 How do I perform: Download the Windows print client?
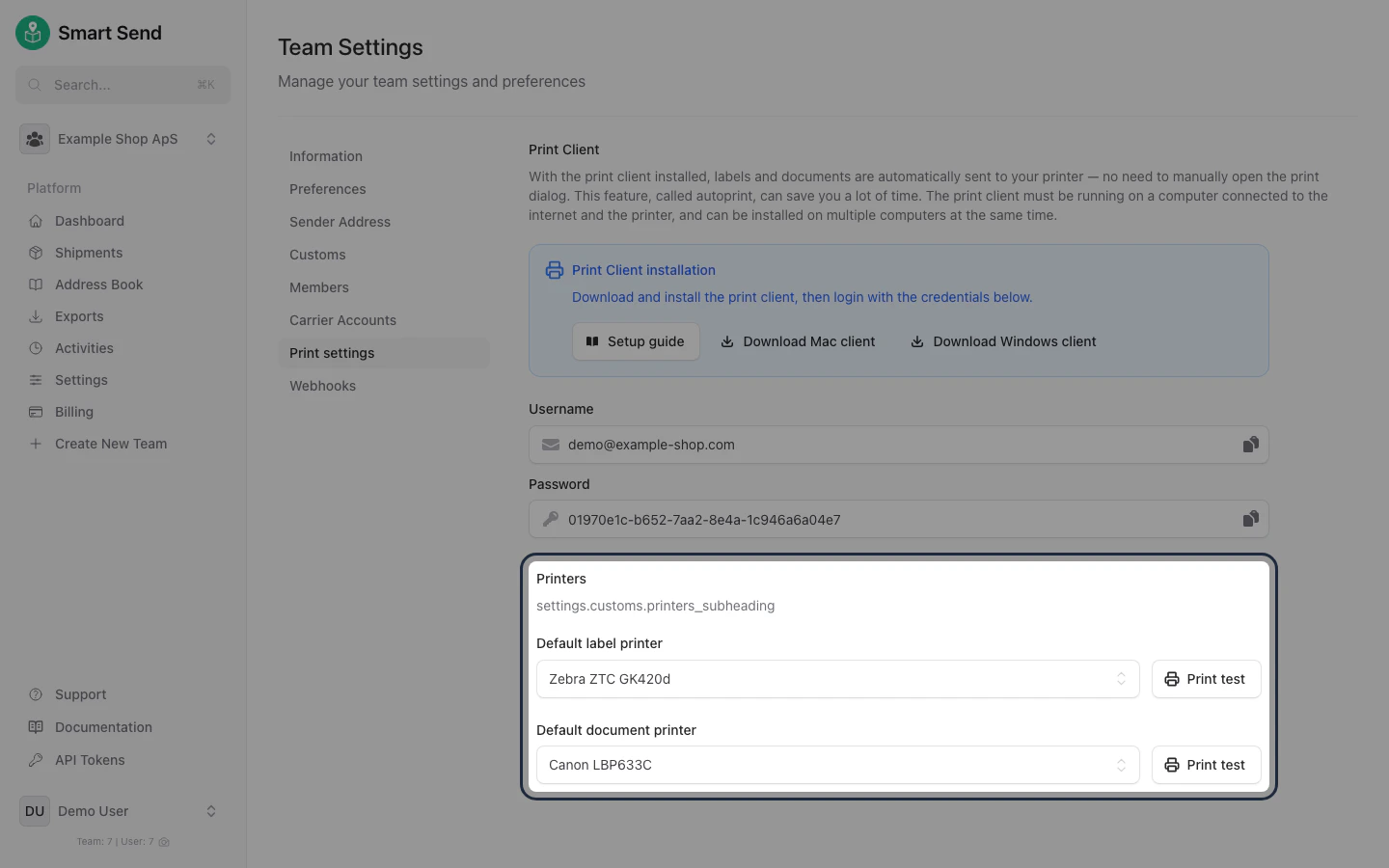[1001, 341]
